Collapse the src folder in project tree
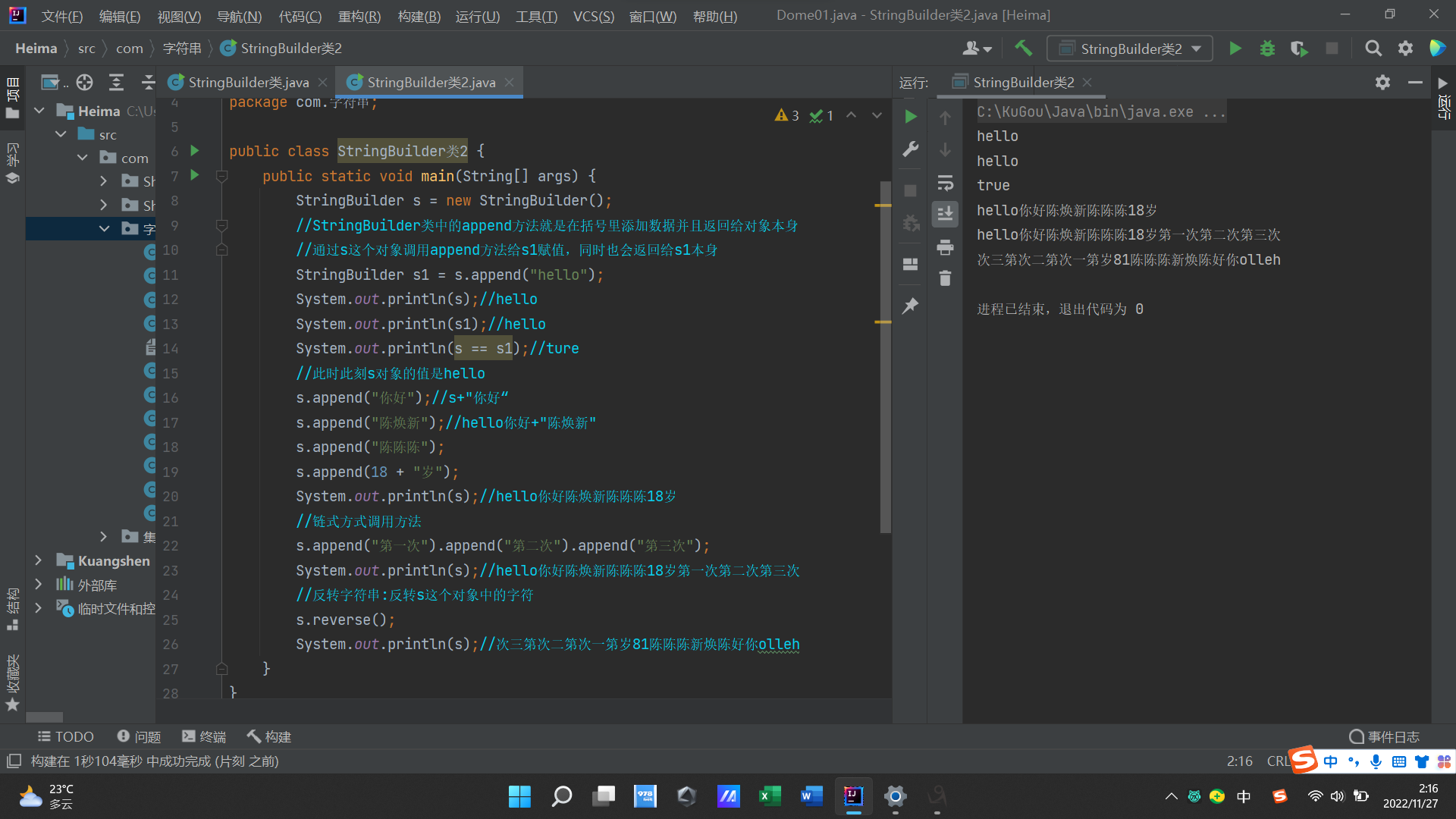 pyautogui.click(x=61, y=133)
